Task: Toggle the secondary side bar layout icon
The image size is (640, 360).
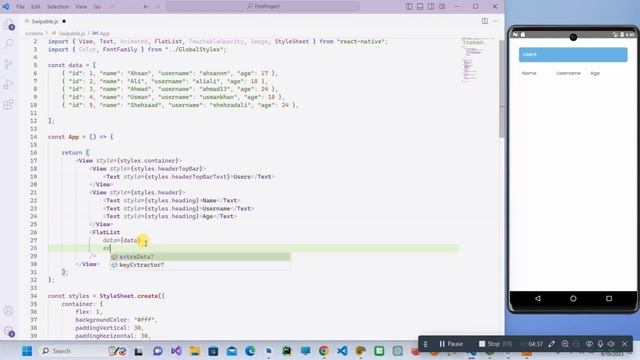Action: pyautogui.click(x=431, y=7)
